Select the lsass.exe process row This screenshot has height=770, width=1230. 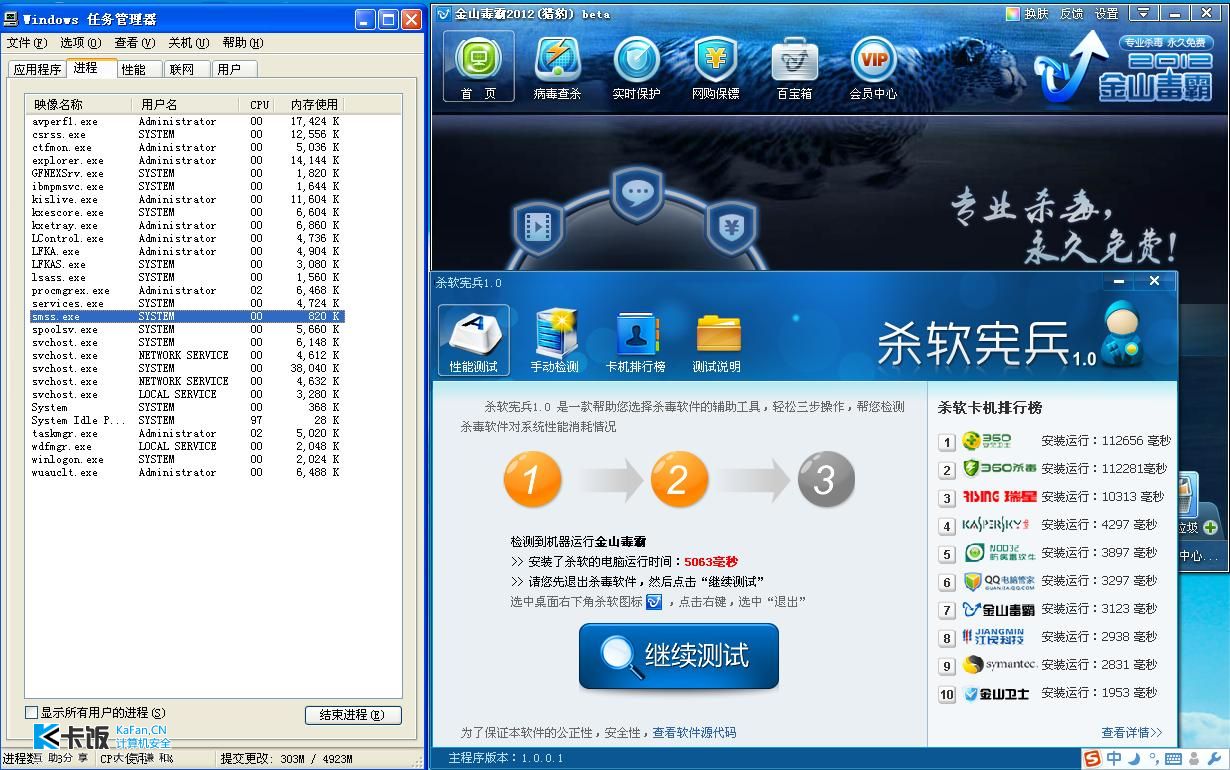[x=186, y=277]
